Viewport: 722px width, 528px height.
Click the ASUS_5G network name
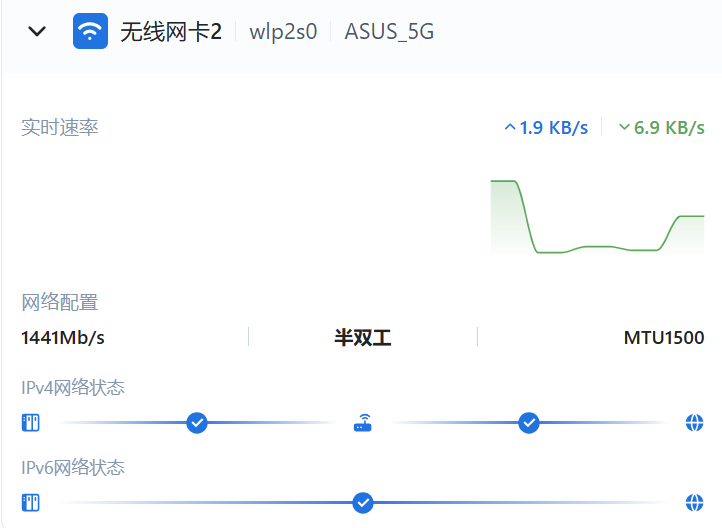389,31
